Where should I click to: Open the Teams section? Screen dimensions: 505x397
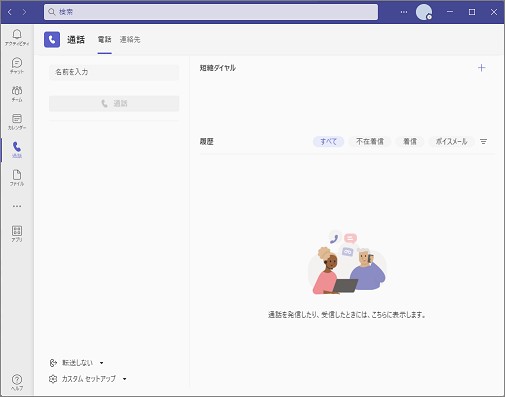point(17,93)
